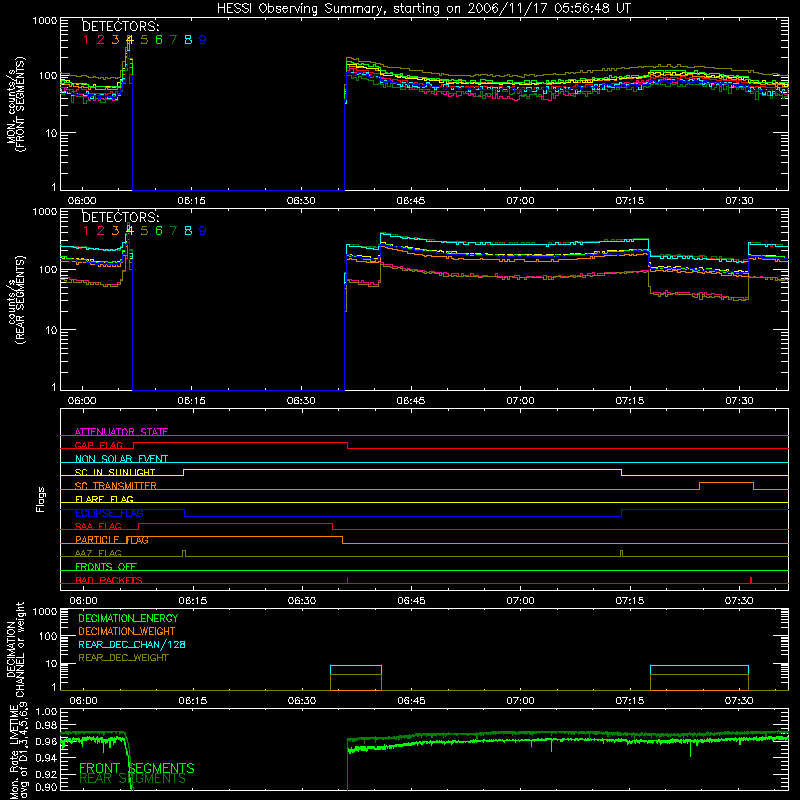Viewport: 800px width, 800px height.
Task: Select red detector 1 in rear segments legend
Action: tap(86, 231)
